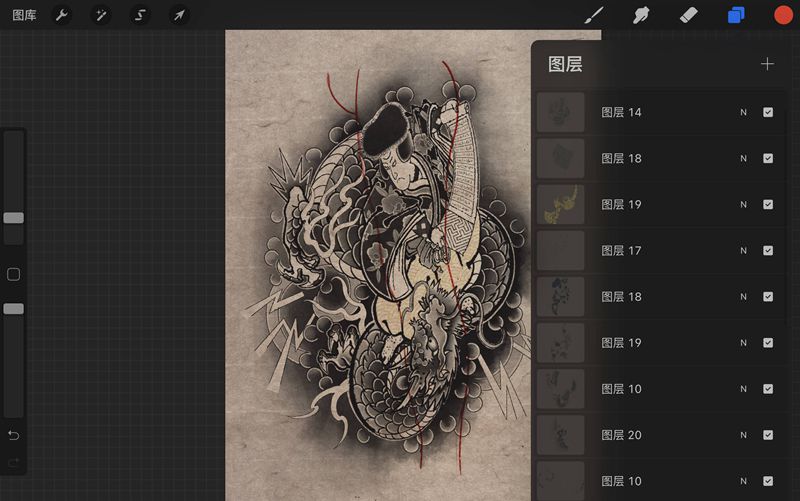Select the 图层 14 layer name

tap(621, 113)
